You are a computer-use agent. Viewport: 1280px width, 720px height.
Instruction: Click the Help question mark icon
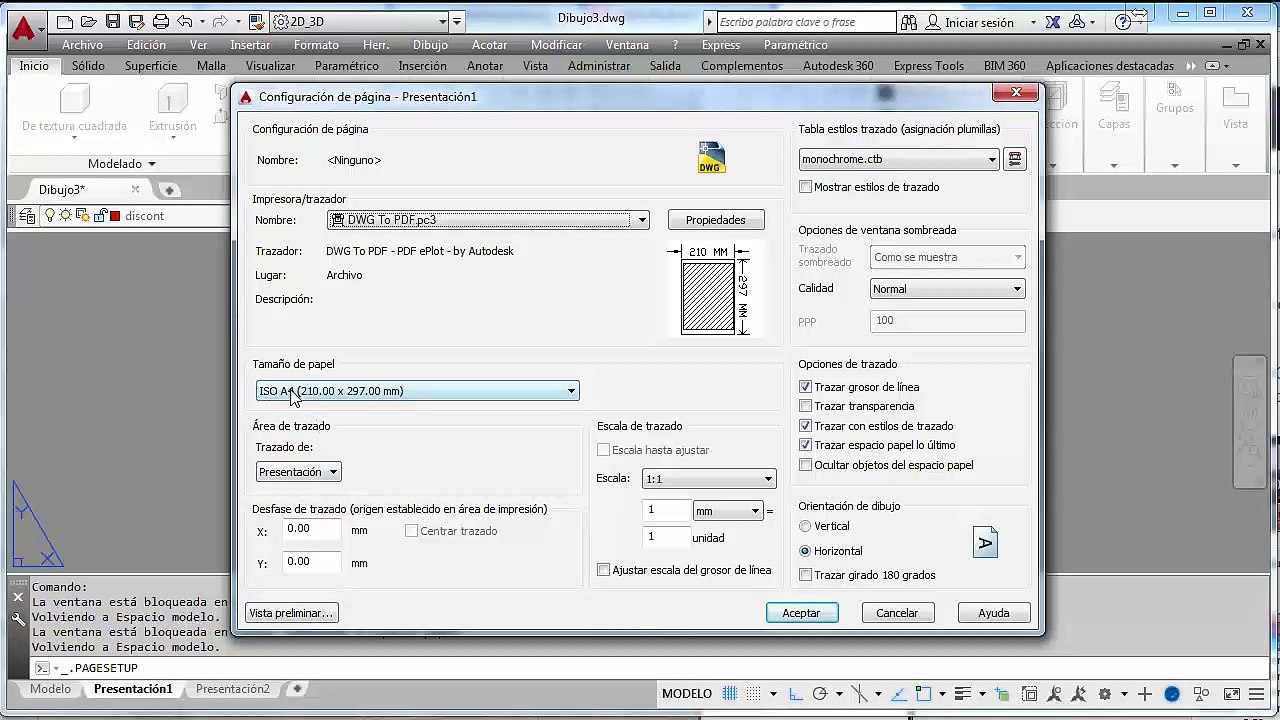click(1123, 22)
